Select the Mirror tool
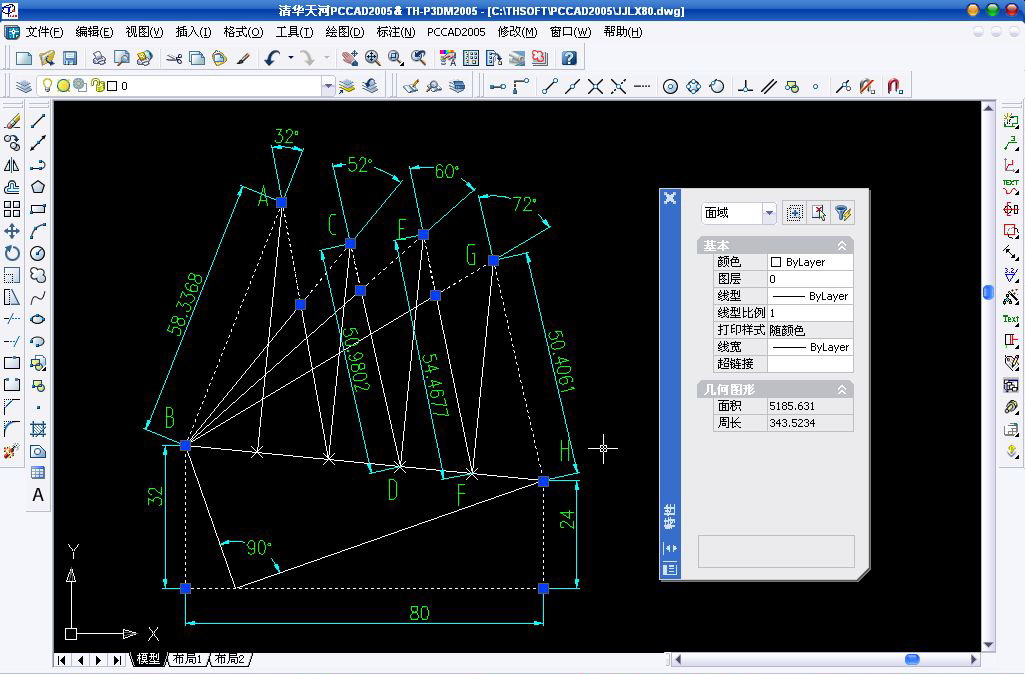1025x674 pixels. (x=12, y=165)
